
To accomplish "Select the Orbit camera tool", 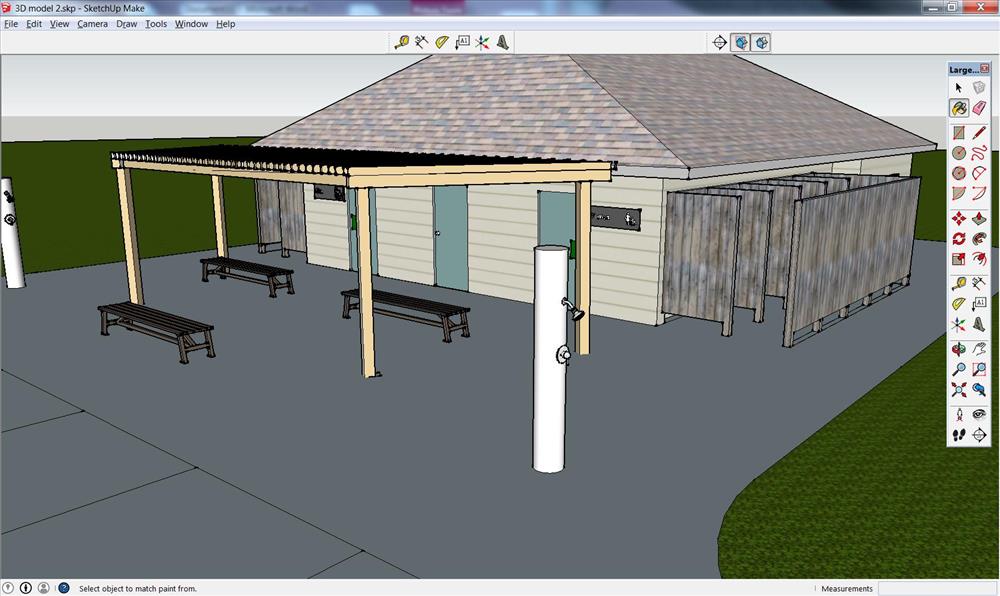I will coord(958,349).
